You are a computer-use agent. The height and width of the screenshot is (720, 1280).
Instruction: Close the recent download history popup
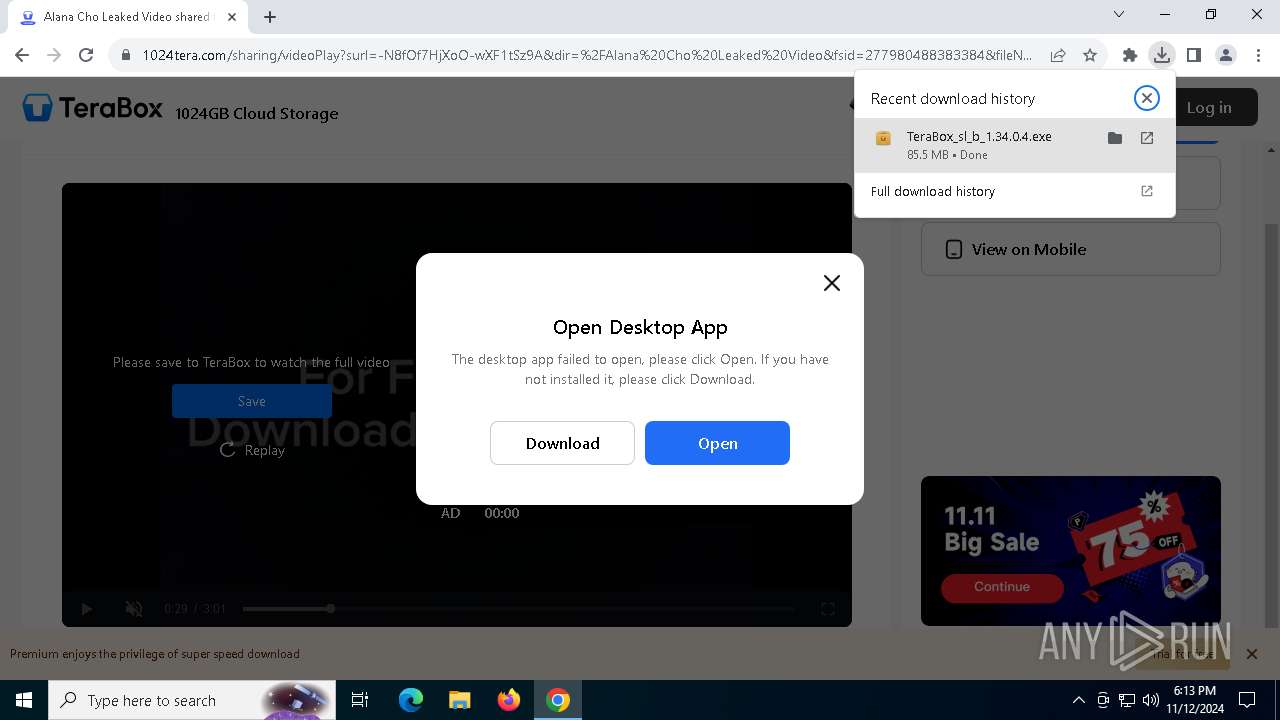coord(1146,97)
